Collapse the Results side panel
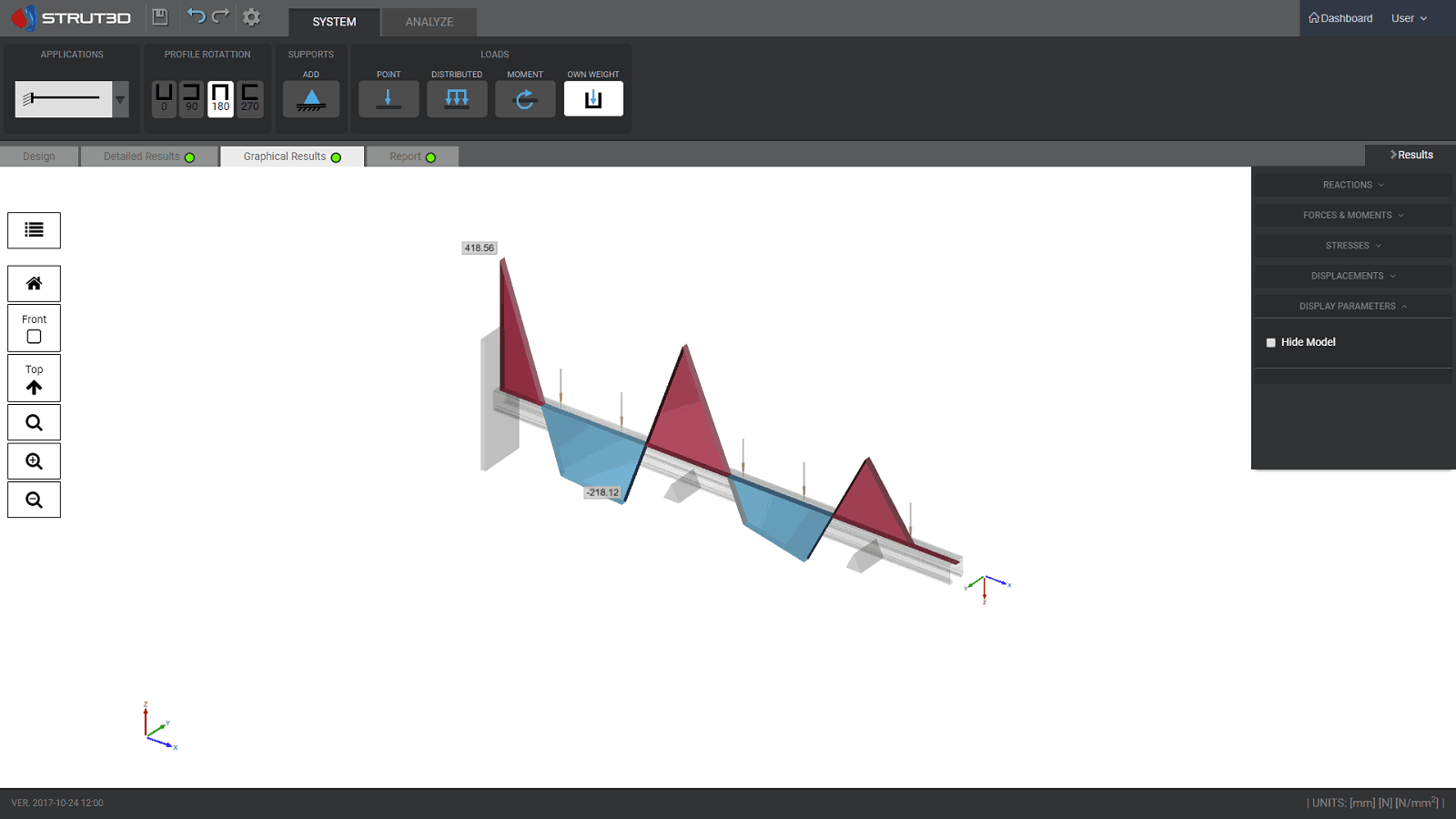 pos(1410,155)
